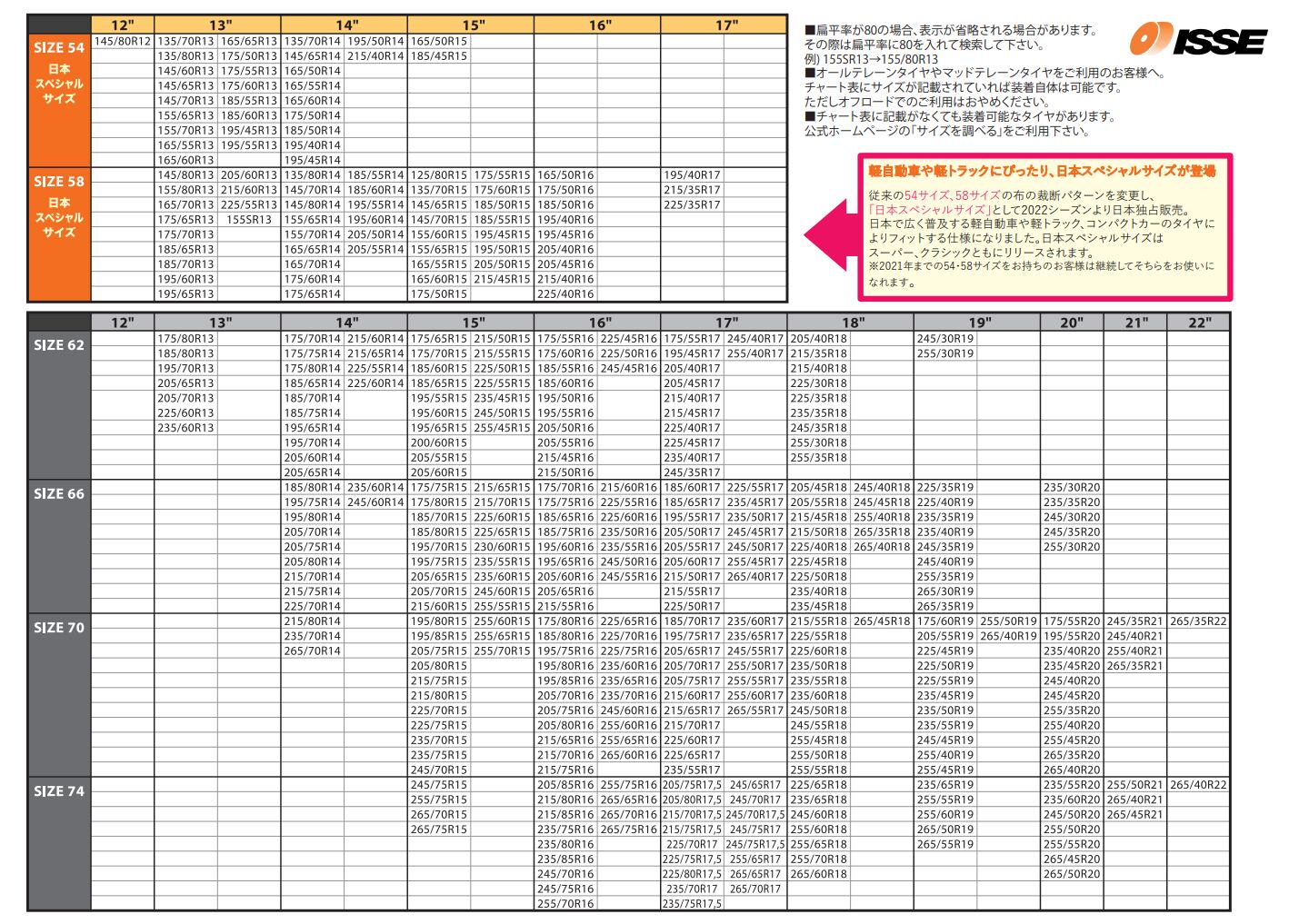Select the SIZE 58 row label
Screen dimensions: 1289x924
59,182
